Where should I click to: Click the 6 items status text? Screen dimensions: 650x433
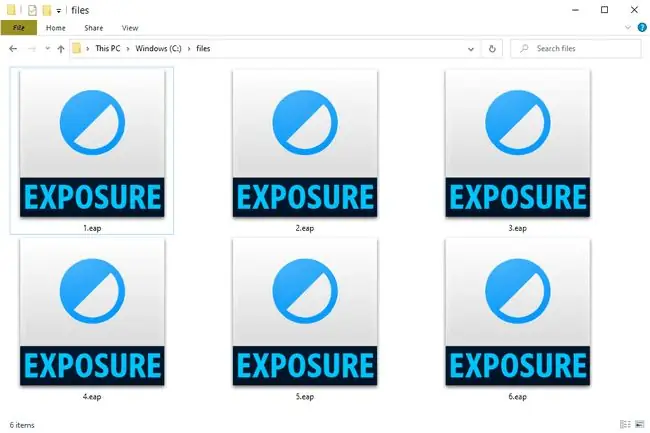[22, 425]
